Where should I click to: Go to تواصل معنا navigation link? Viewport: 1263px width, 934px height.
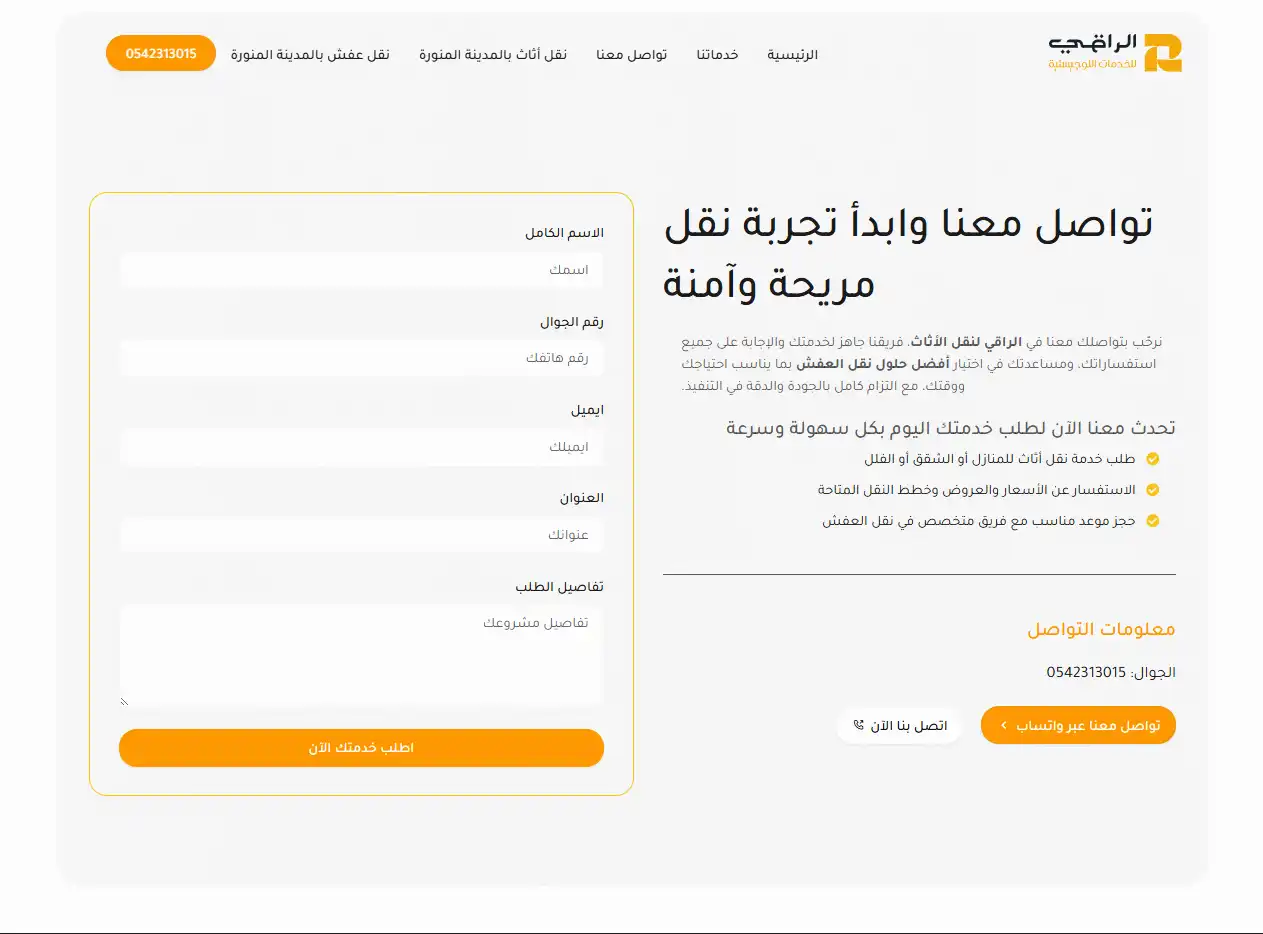(631, 54)
